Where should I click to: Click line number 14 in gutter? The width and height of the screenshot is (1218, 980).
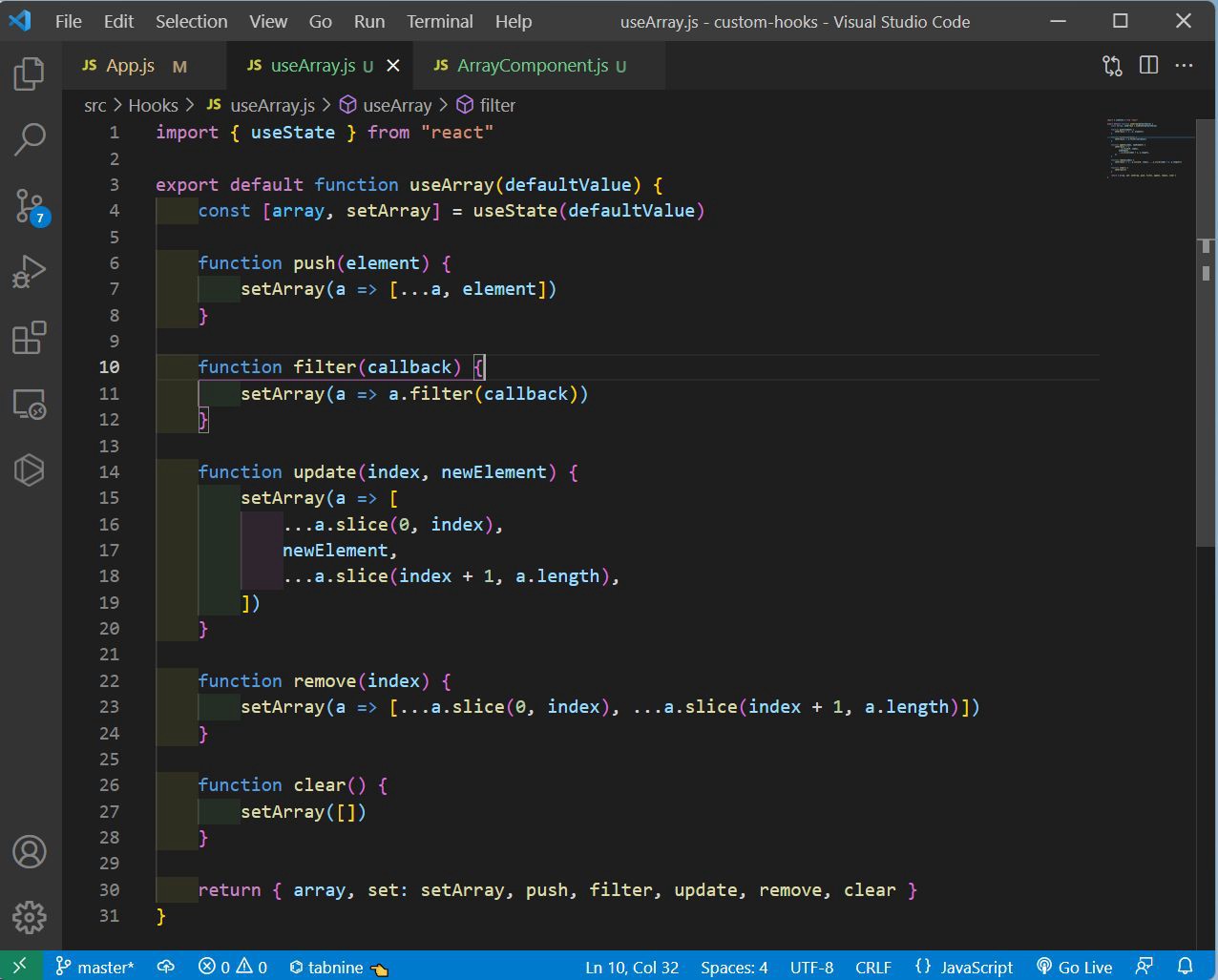pyautogui.click(x=110, y=471)
